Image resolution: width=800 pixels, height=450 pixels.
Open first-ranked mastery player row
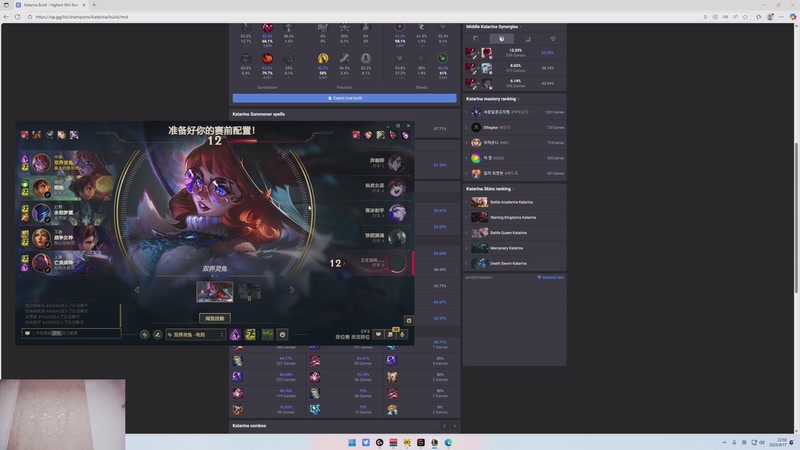pos(514,112)
